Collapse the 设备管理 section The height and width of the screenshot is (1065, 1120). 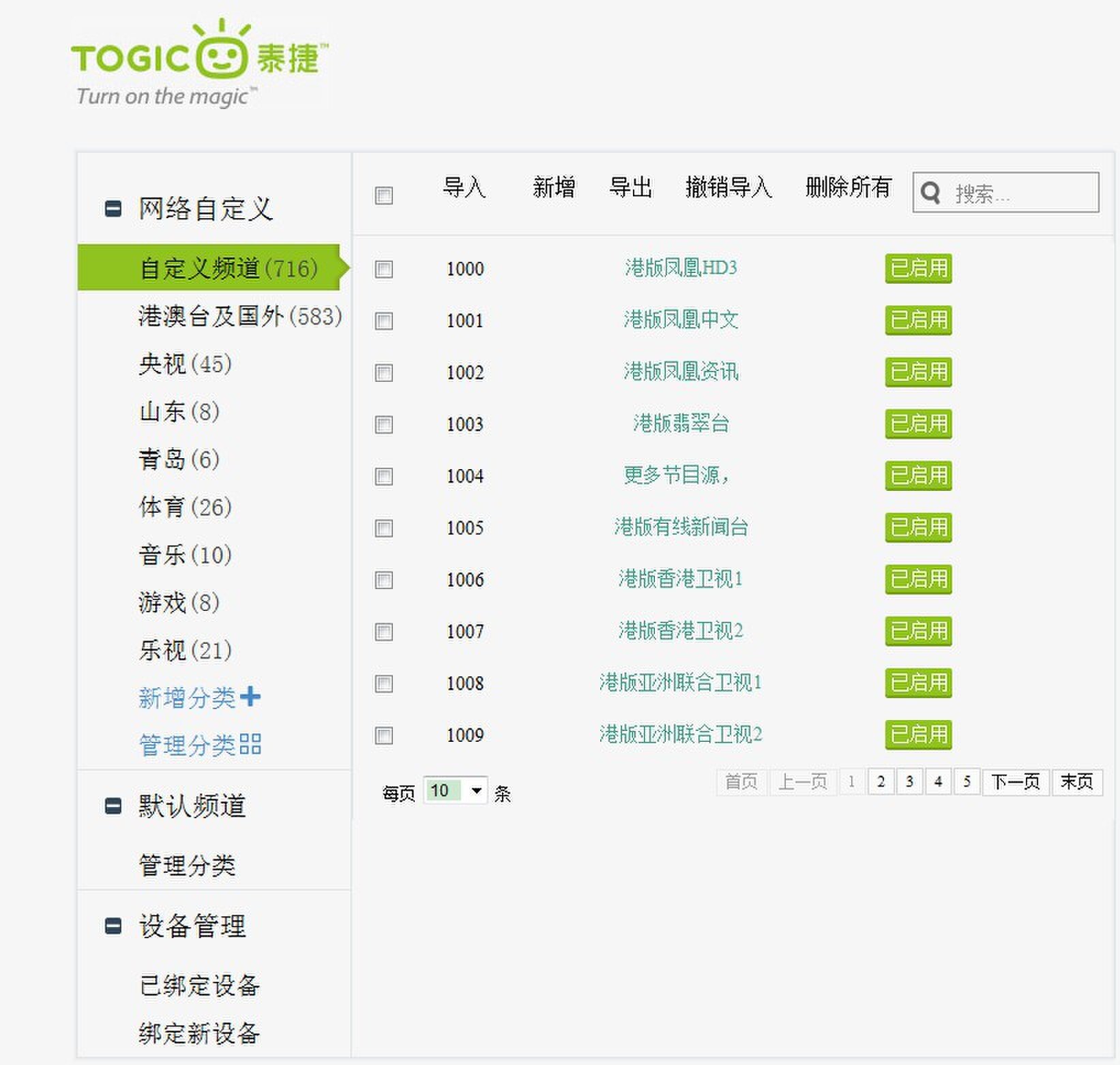click(113, 925)
